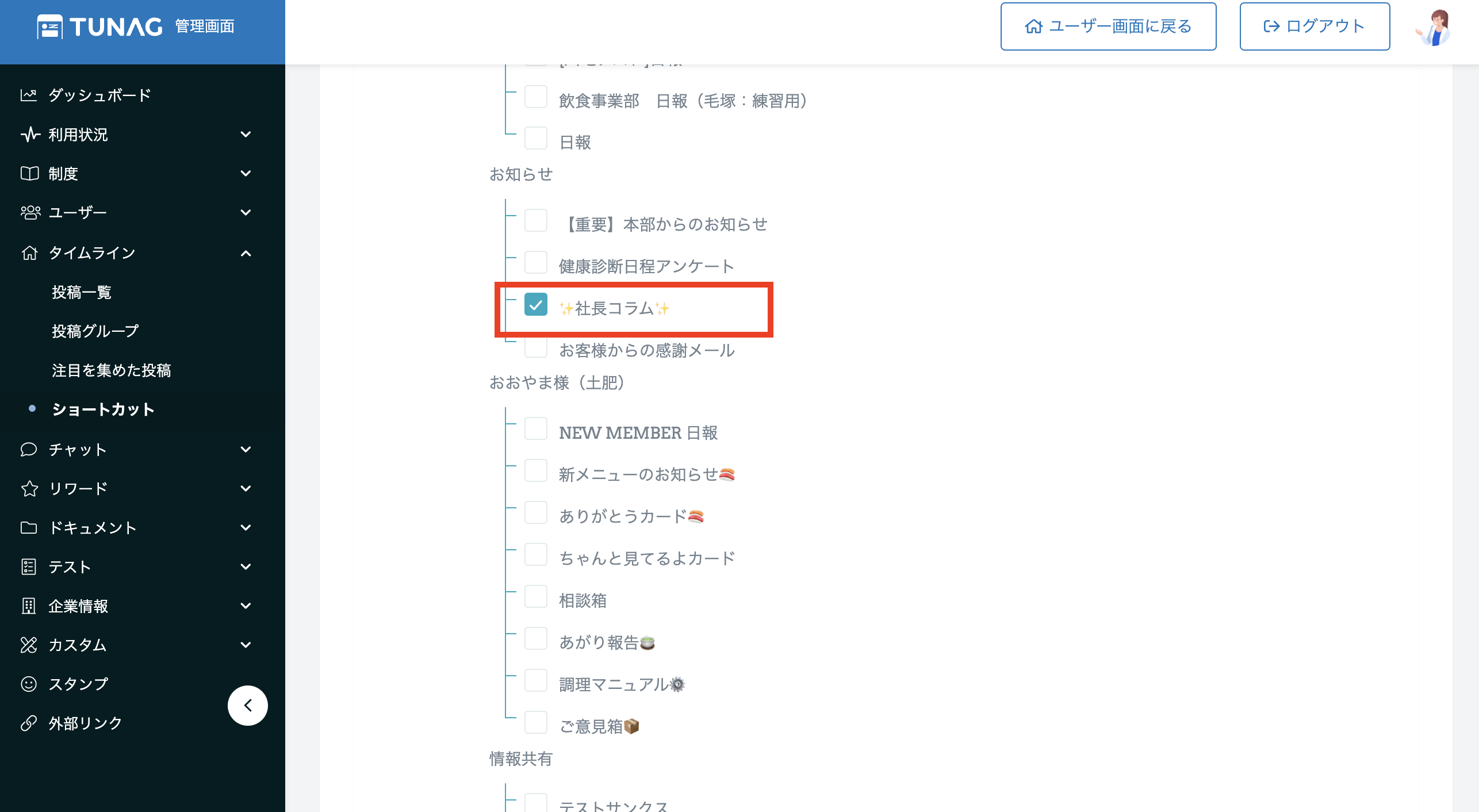
Task: Check the ちゃんと見てるよカード checkbox
Action: (x=536, y=554)
